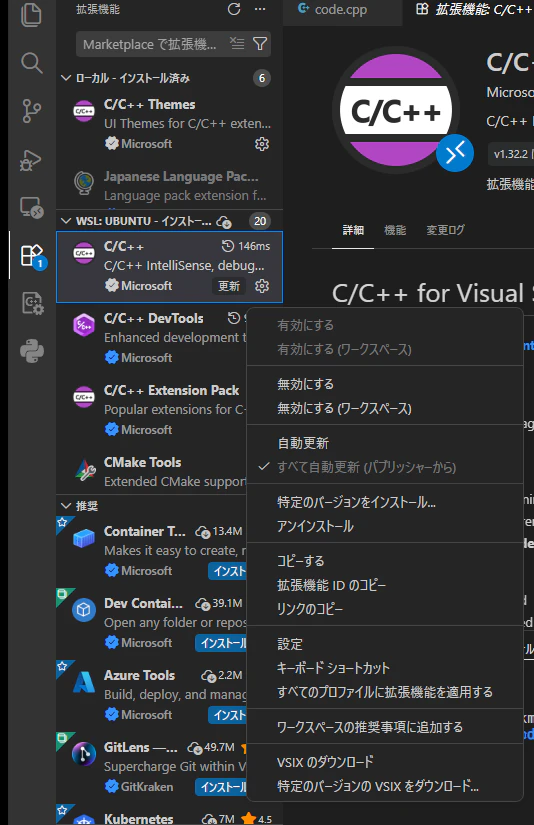
Task: Select VSIX のダウンロード menu item
Action: click(385, 762)
